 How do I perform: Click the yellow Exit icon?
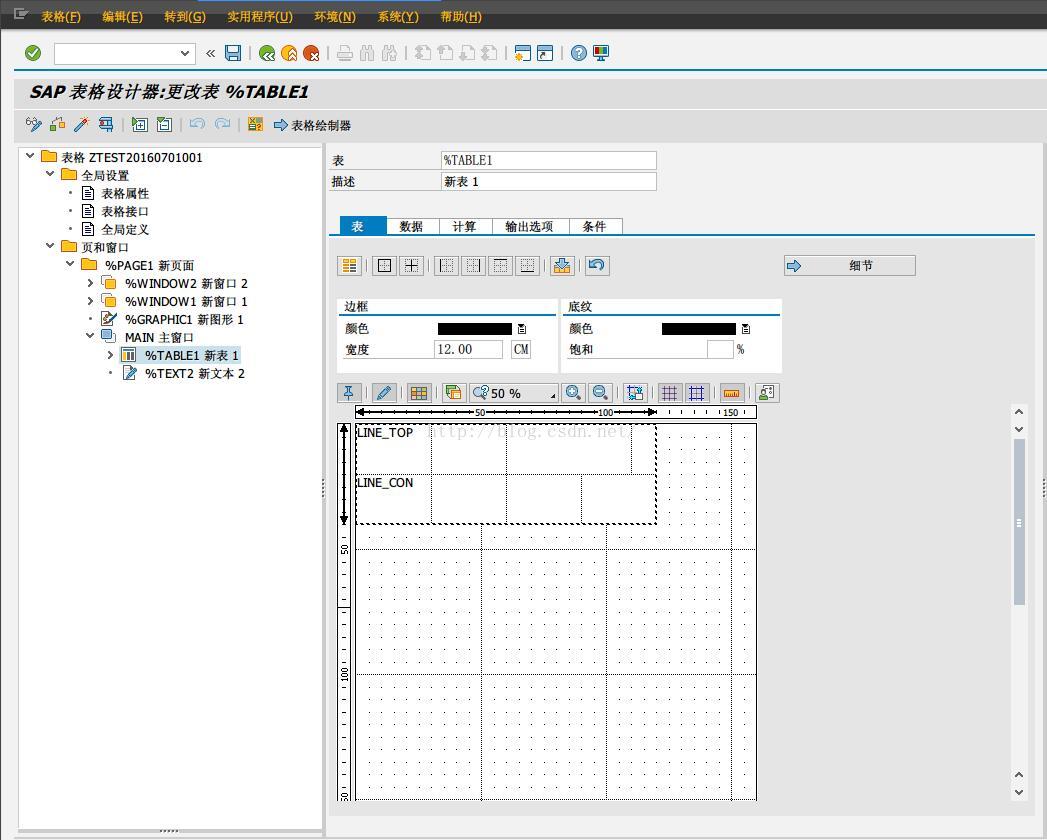coord(289,53)
